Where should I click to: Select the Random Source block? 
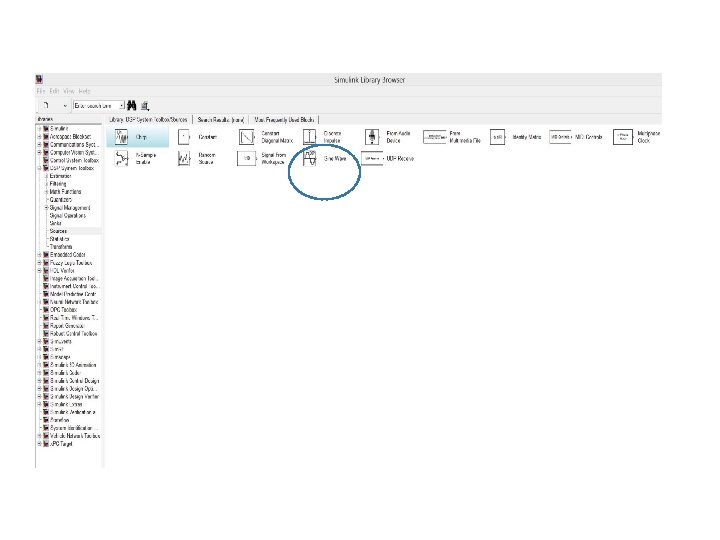[197, 159]
